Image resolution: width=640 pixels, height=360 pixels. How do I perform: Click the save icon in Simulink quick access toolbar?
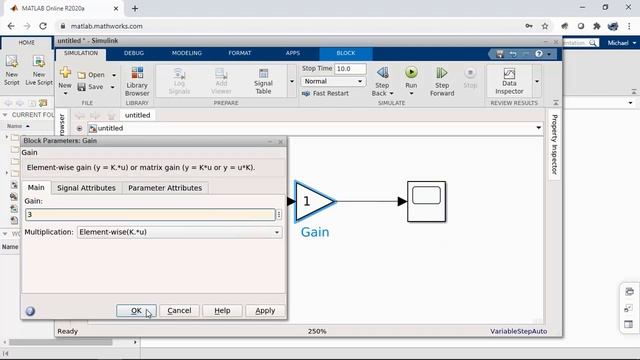pyautogui.click(x=500, y=54)
